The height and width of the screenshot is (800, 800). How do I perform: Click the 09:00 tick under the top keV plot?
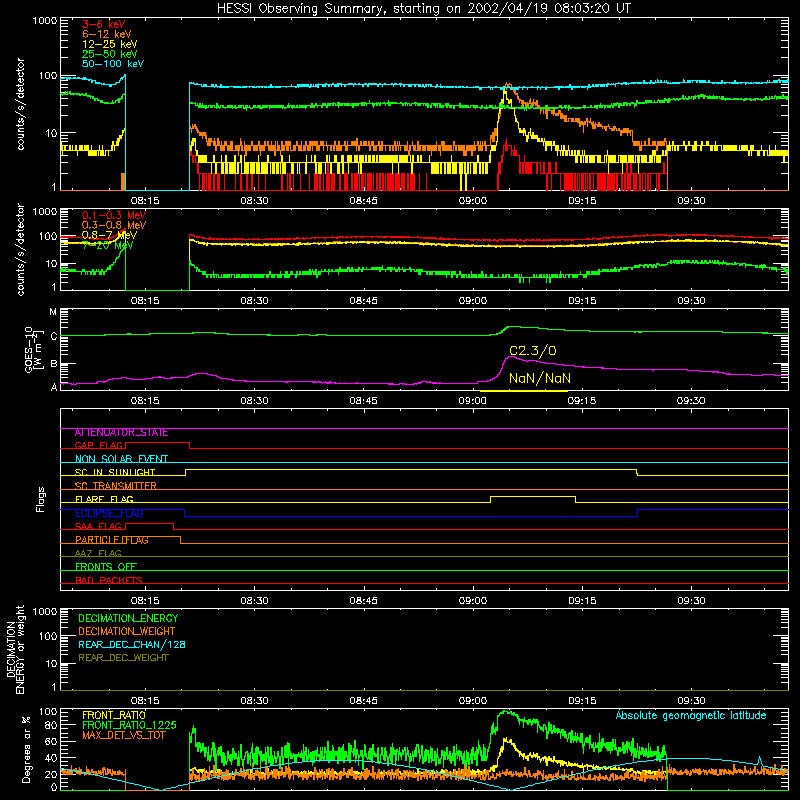pyautogui.click(x=472, y=201)
